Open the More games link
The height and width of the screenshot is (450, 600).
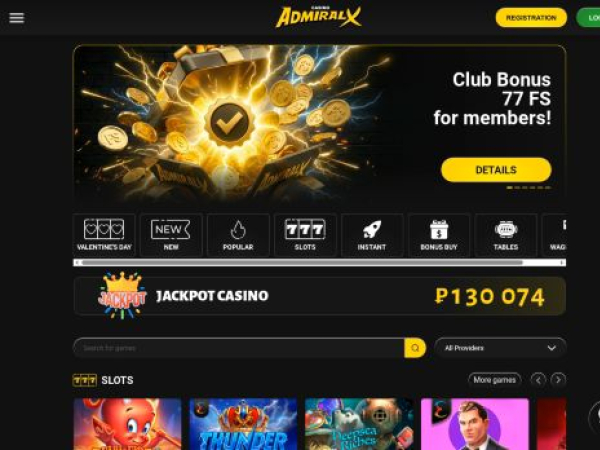click(494, 380)
